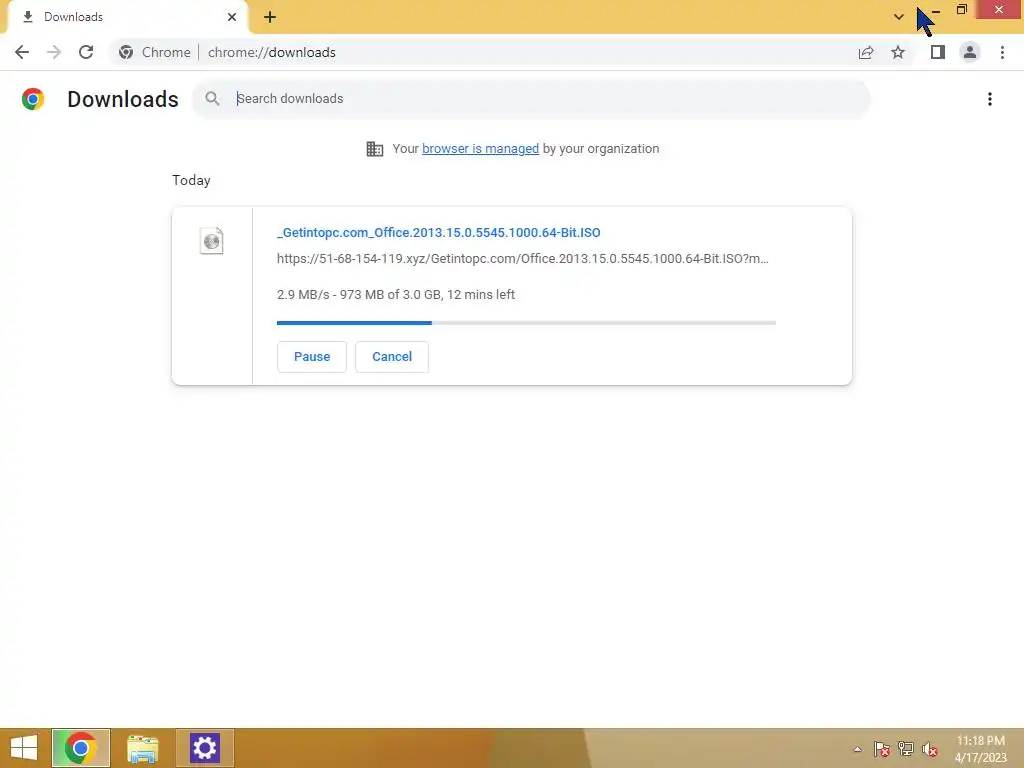Click the download progress bar
1024x768 pixels.
pyautogui.click(x=526, y=323)
